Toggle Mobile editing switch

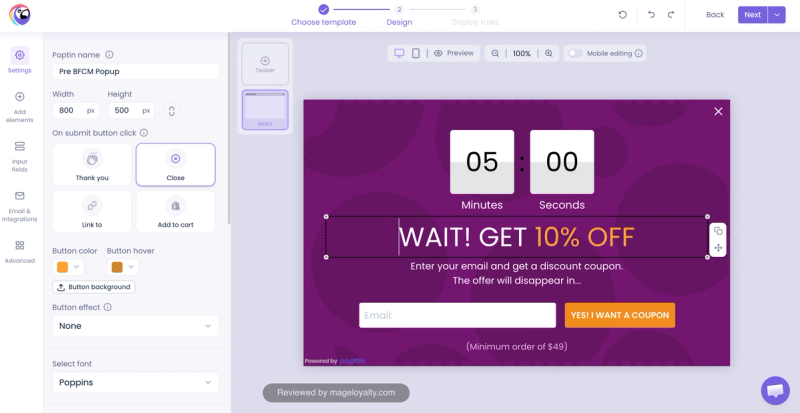[576, 53]
